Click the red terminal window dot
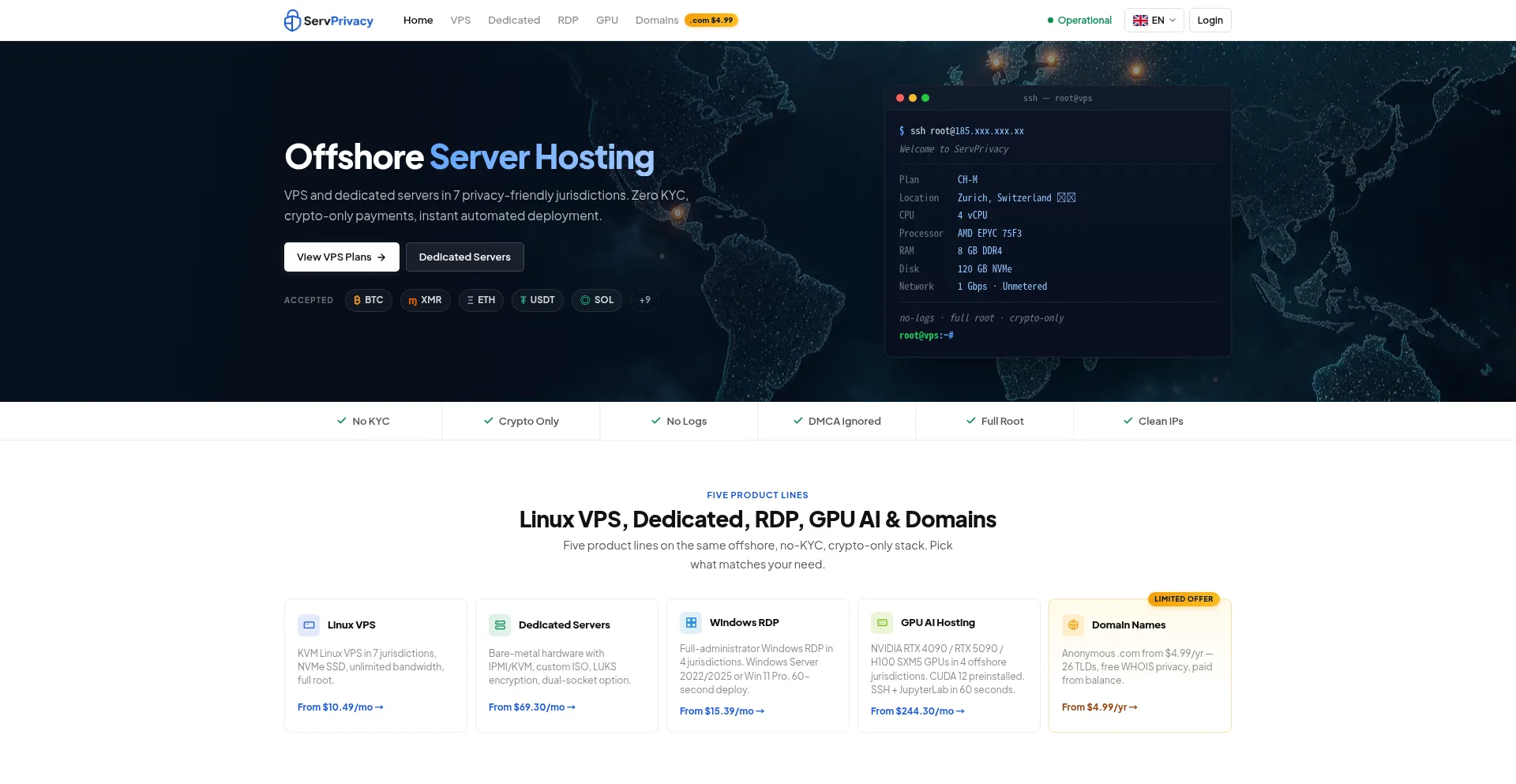Image resolution: width=1516 pixels, height=784 pixels. click(x=900, y=98)
